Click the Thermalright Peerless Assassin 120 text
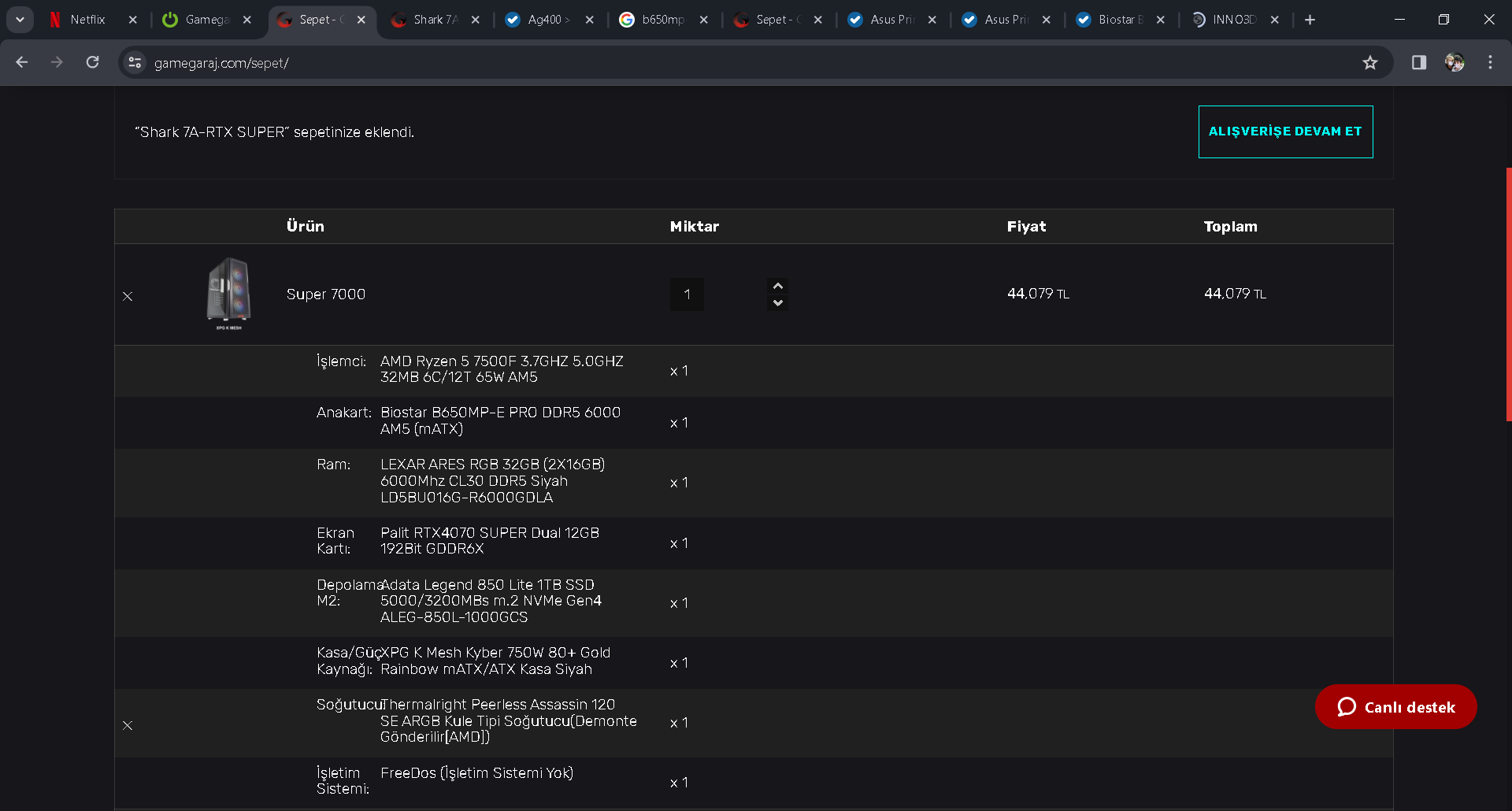Screen dimensions: 1512x811 509,720
